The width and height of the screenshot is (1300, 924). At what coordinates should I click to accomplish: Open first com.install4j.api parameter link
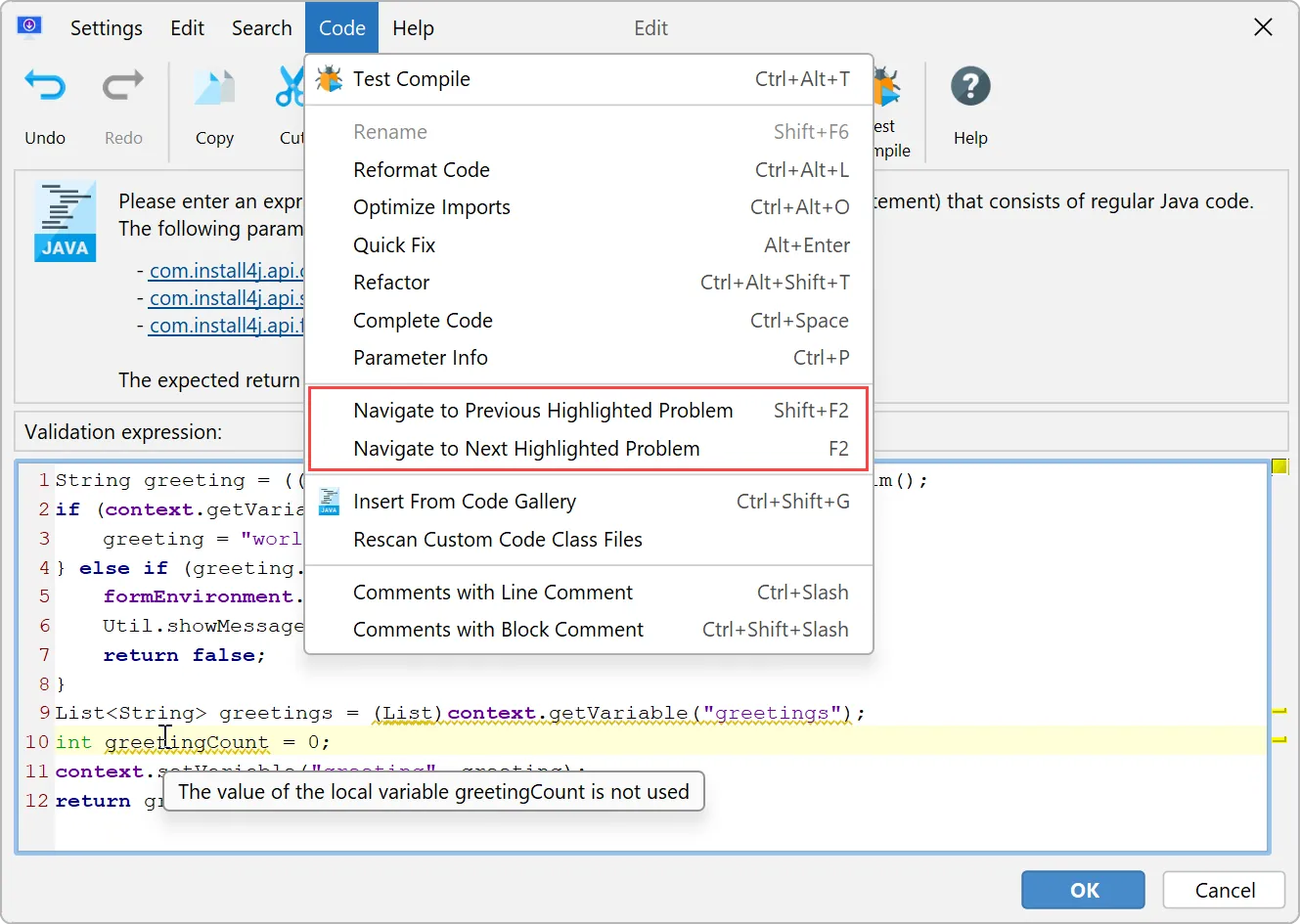tap(226, 271)
